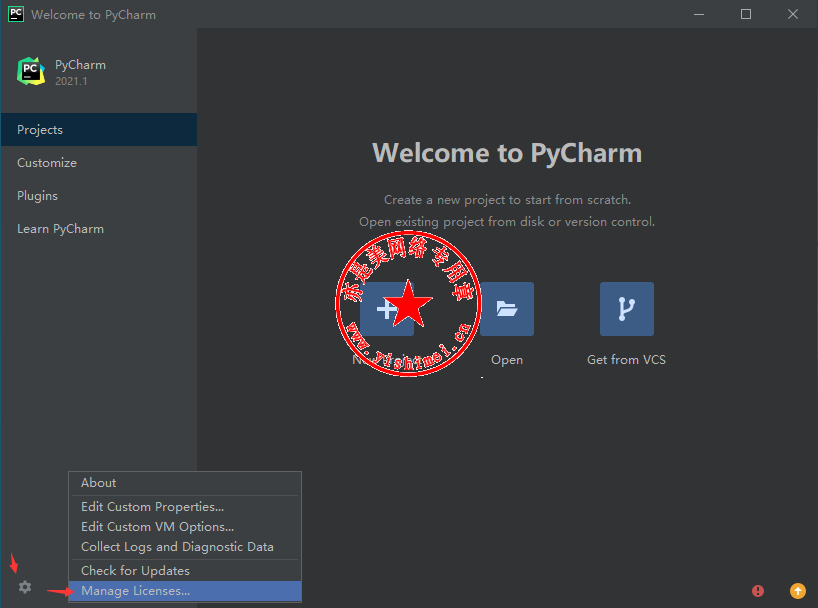Image resolution: width=818 pixels, height=608 pixels.
Task: Select Edit Custom VM Options menu item
Action: coord(185,527)
